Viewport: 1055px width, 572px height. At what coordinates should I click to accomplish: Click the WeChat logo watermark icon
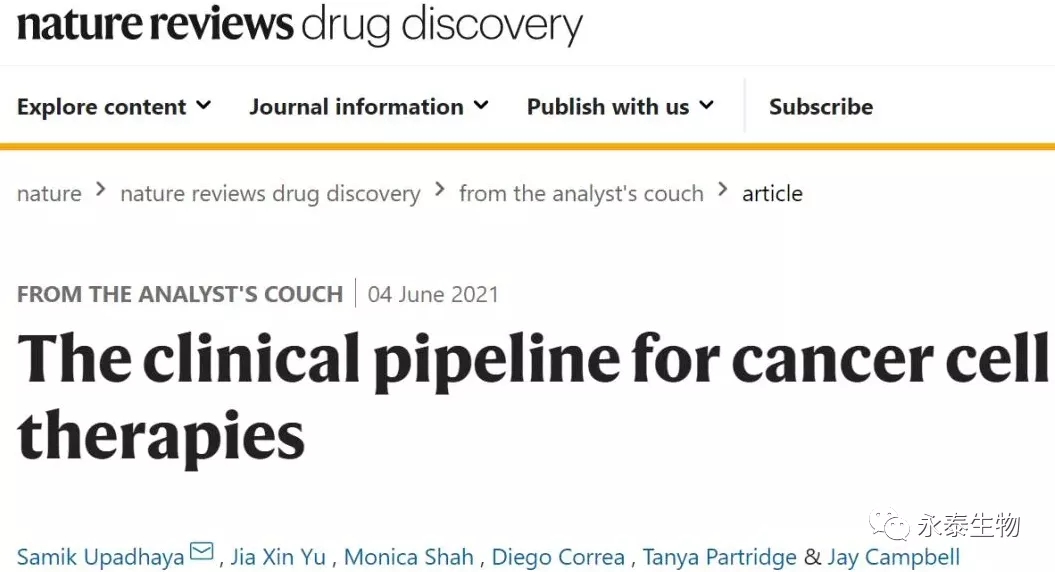(888, 526)
